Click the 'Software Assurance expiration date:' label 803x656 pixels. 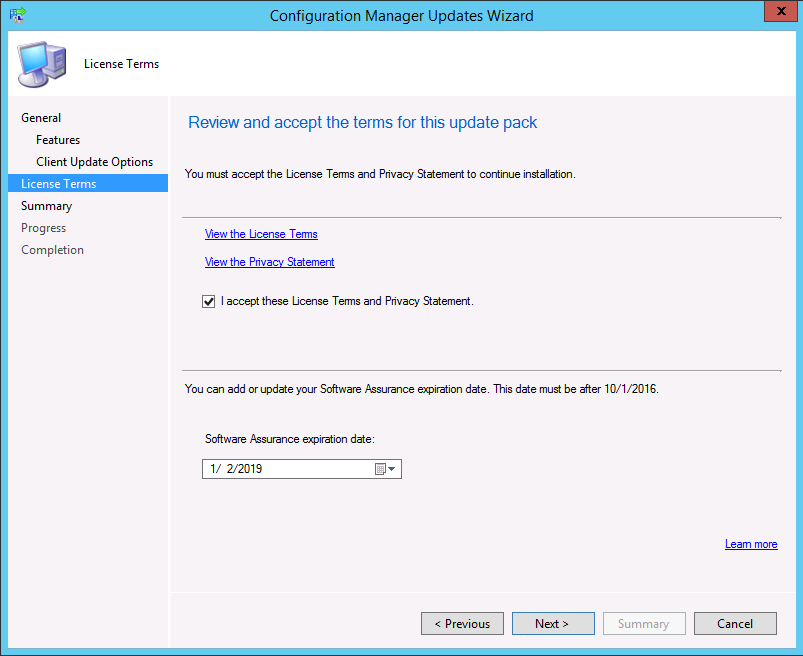coord(290,439)
